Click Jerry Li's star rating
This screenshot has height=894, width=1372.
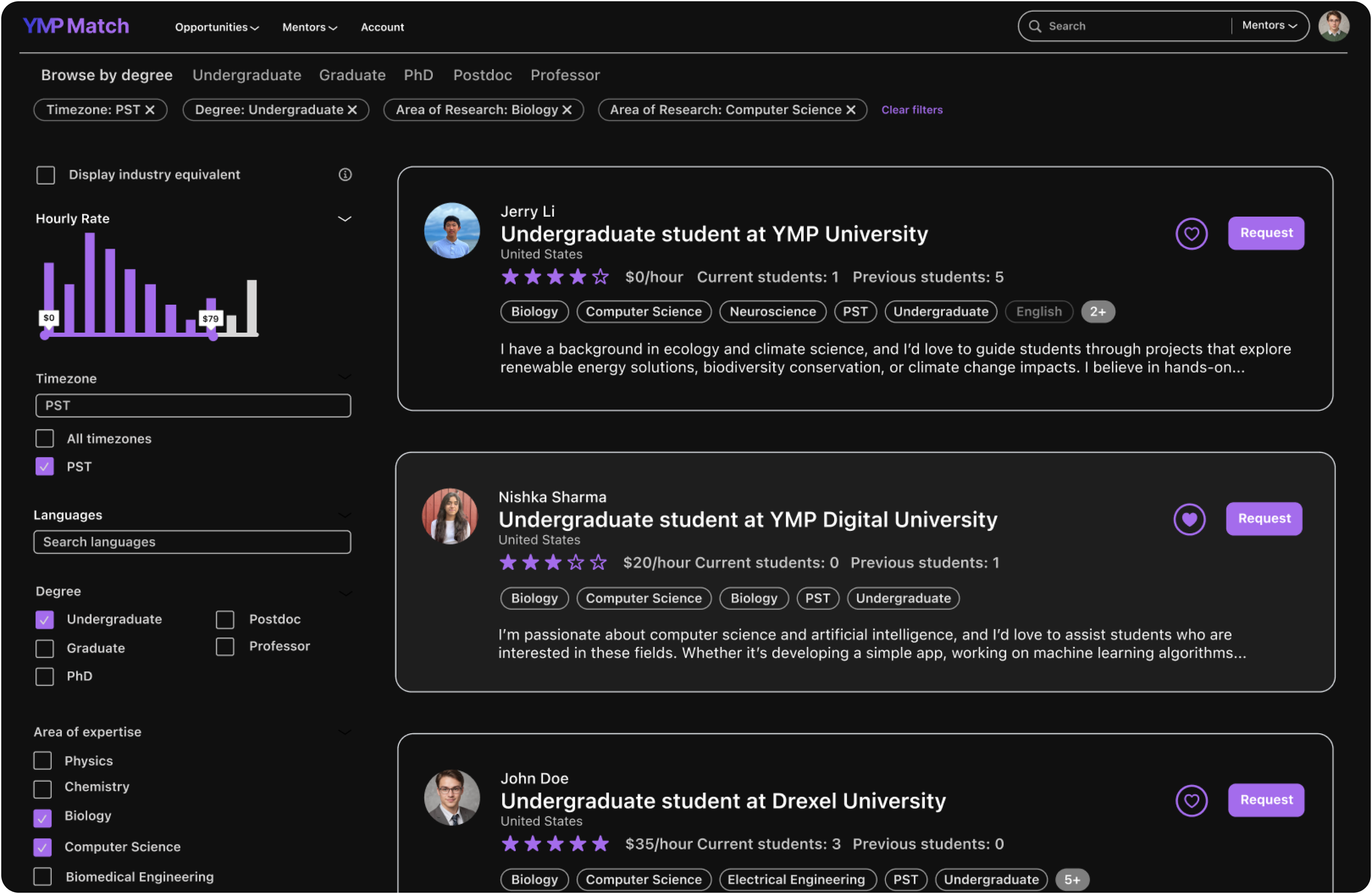[555, 277]
